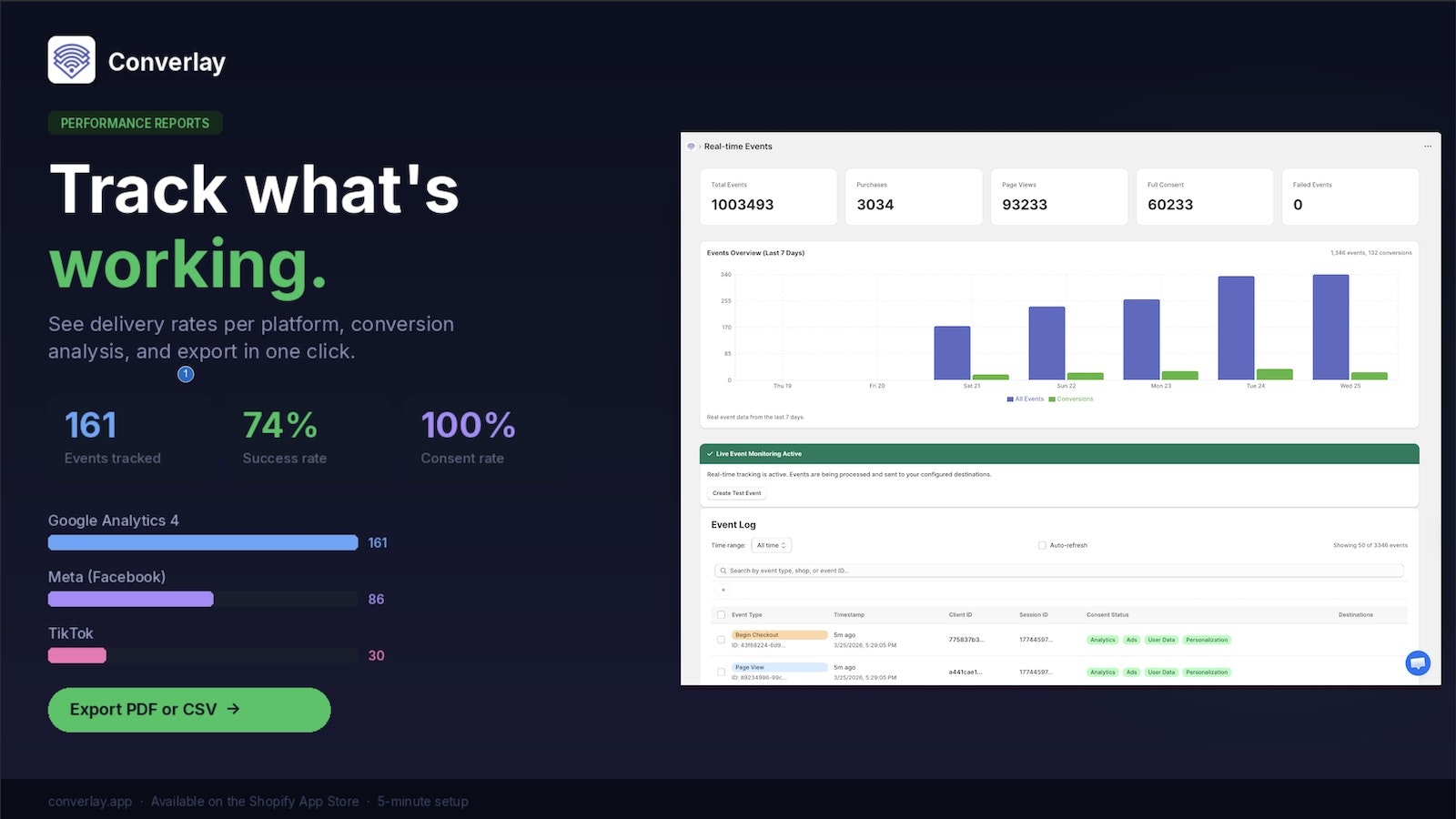The height and width of the screenshot is (819, 1456).
Task: Open the three-dot menu beside Real-time Events
Action: coord(1428,147)
